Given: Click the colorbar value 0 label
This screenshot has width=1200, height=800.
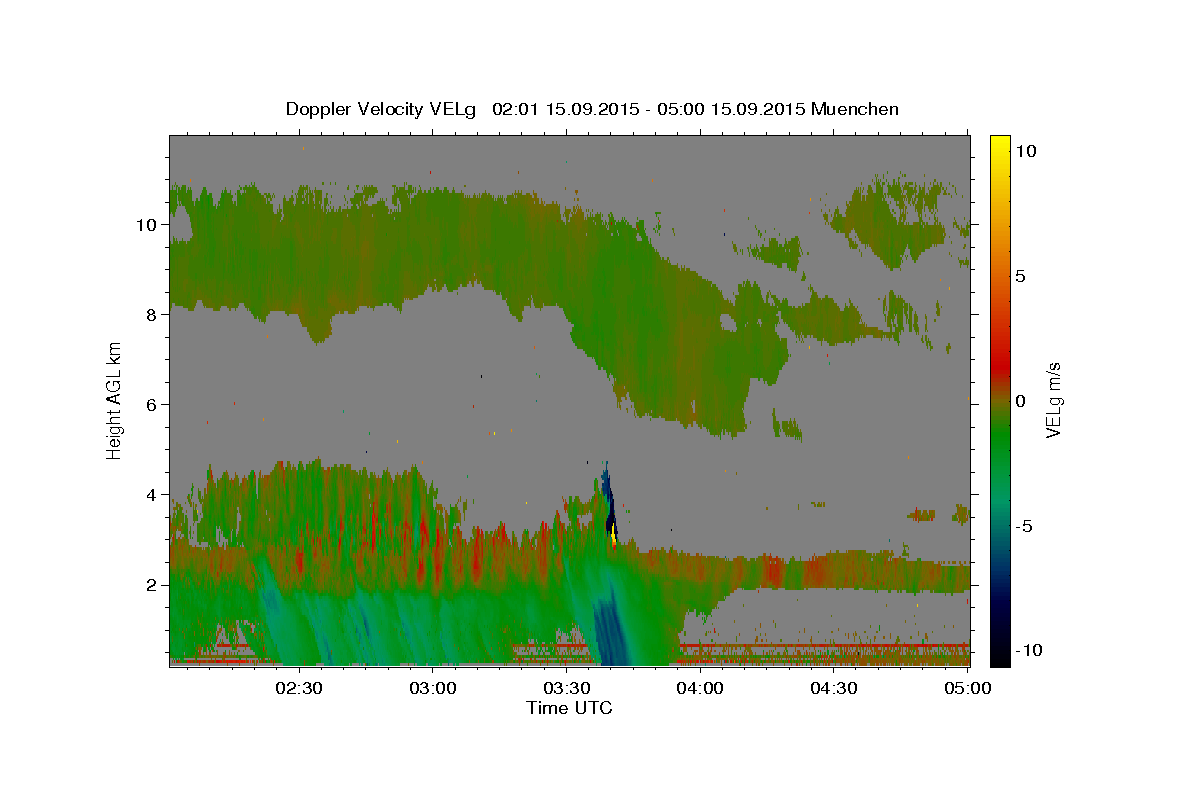Looking at the screenshot, I should pyautogui.click(x=1021, y=401).
